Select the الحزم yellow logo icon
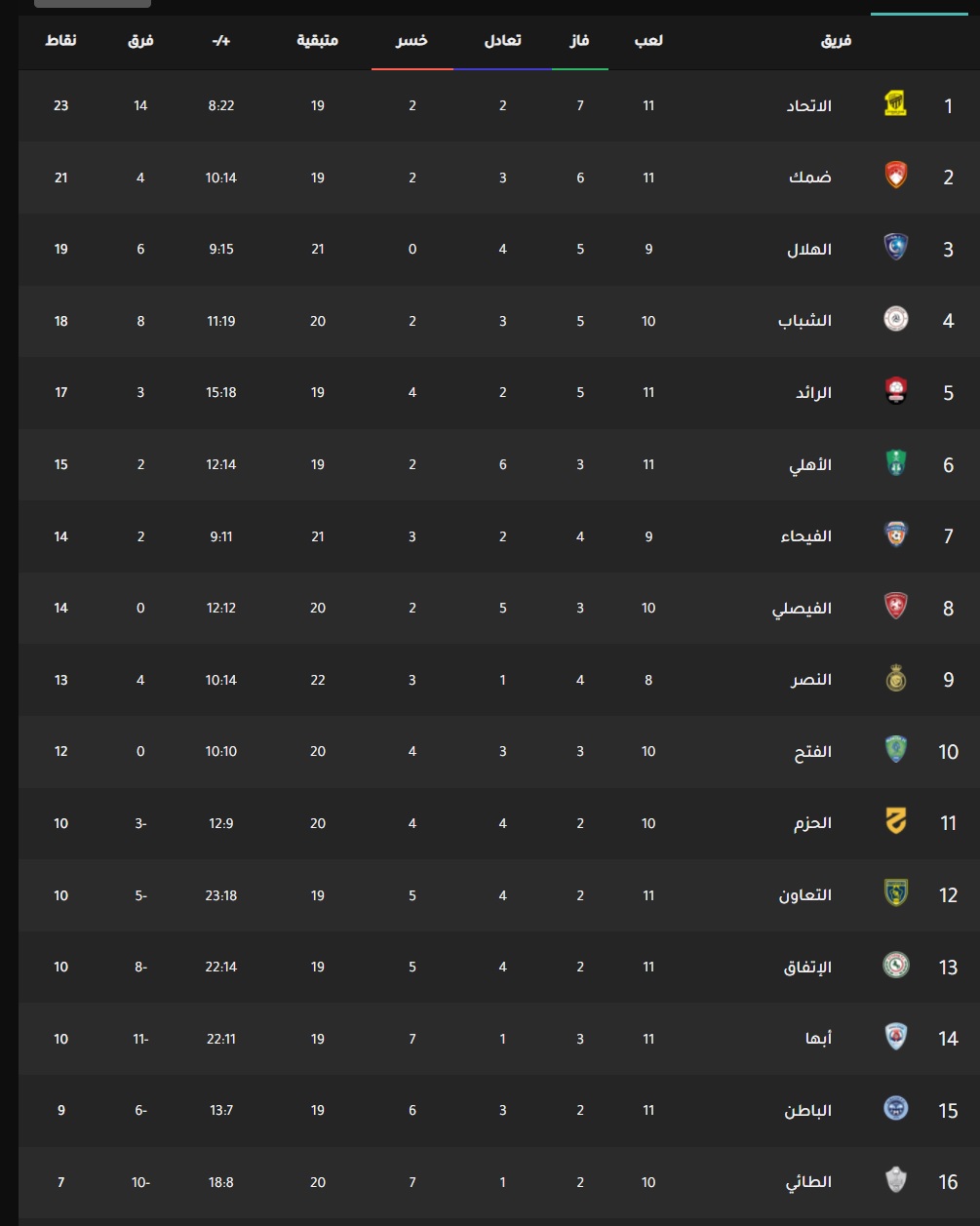Image resolution: width=980 pixels, height=1226 pixels. 895,822
